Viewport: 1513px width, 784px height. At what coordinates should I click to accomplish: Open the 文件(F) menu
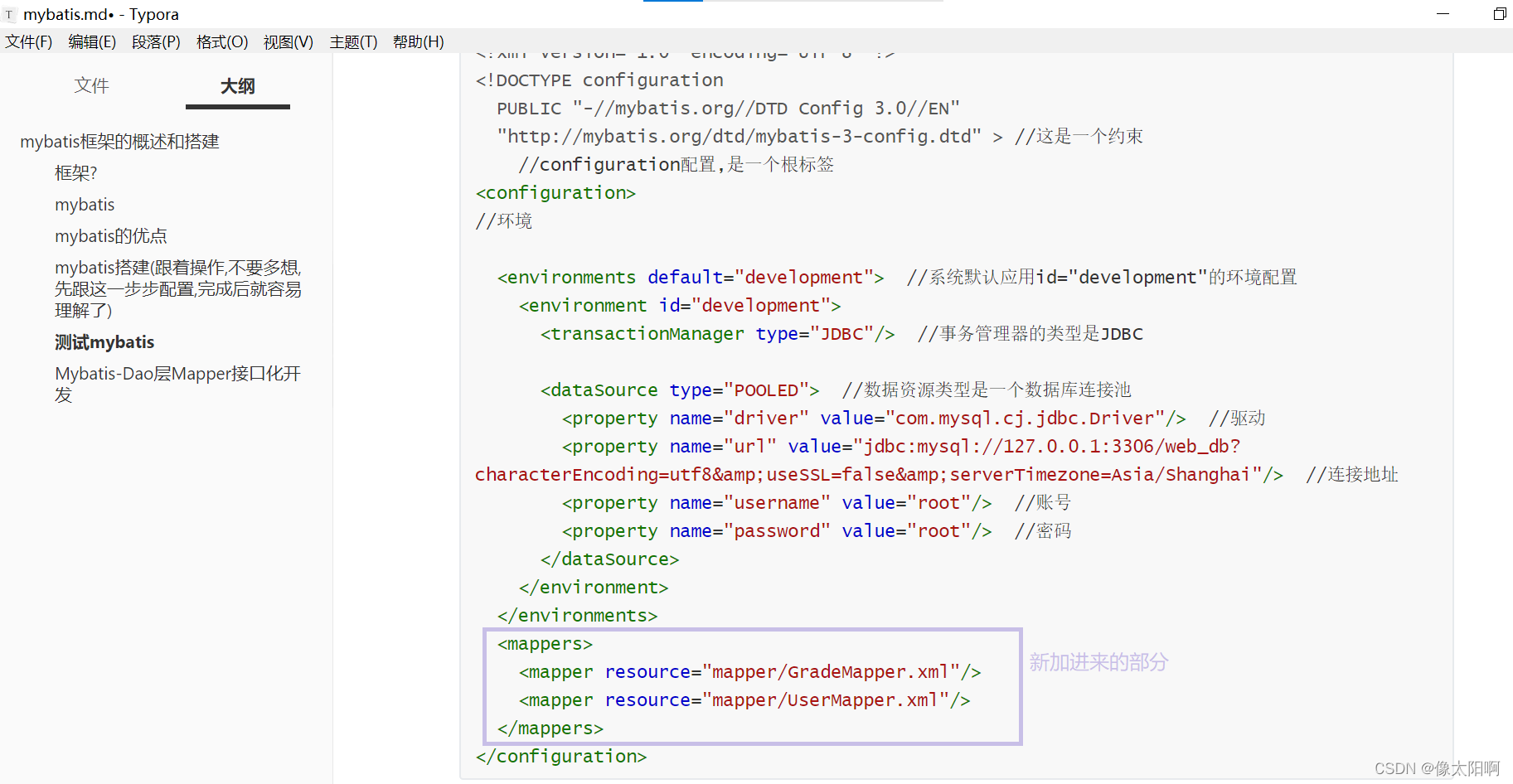point(29,42)
